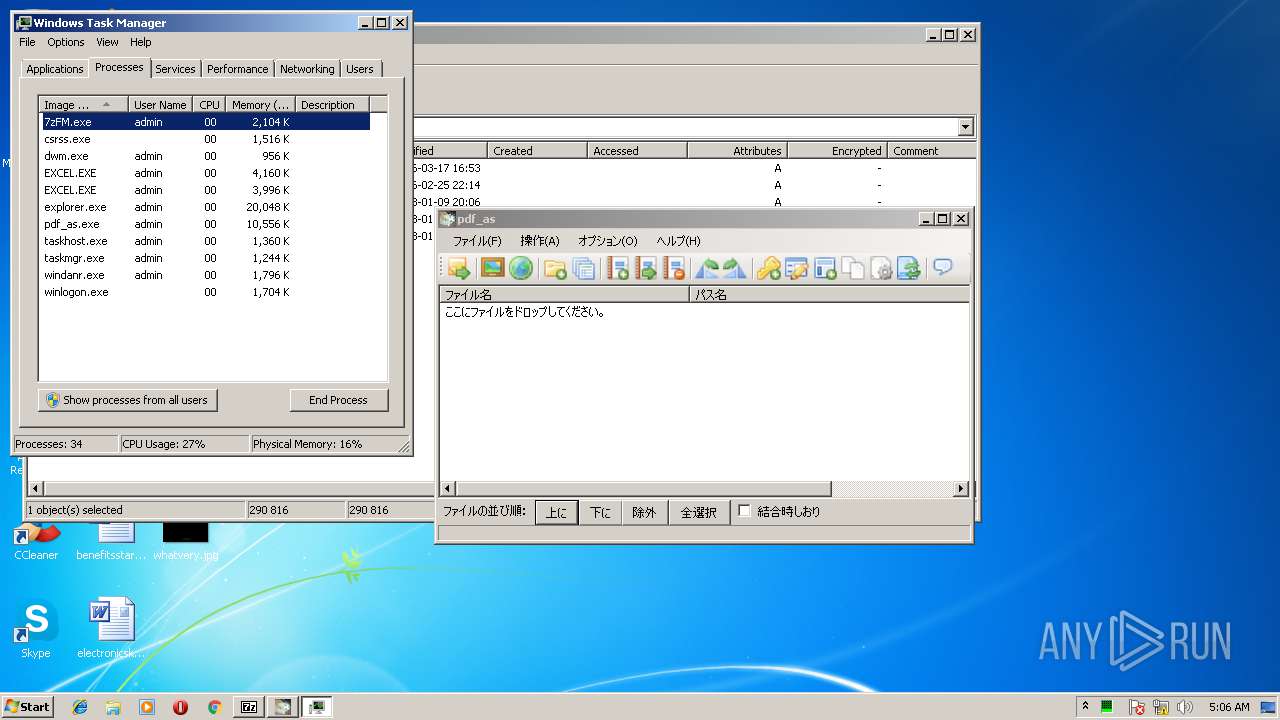
Task: Click the stacked pages icon in pdf_as toolbar
Action: tap(585, 268)
